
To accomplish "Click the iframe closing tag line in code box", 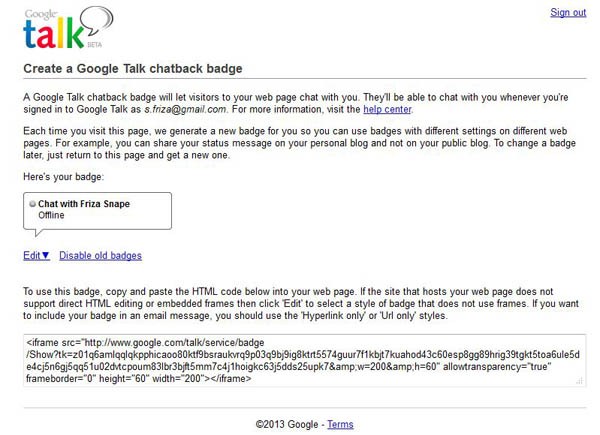I will (x=139, y=379).
